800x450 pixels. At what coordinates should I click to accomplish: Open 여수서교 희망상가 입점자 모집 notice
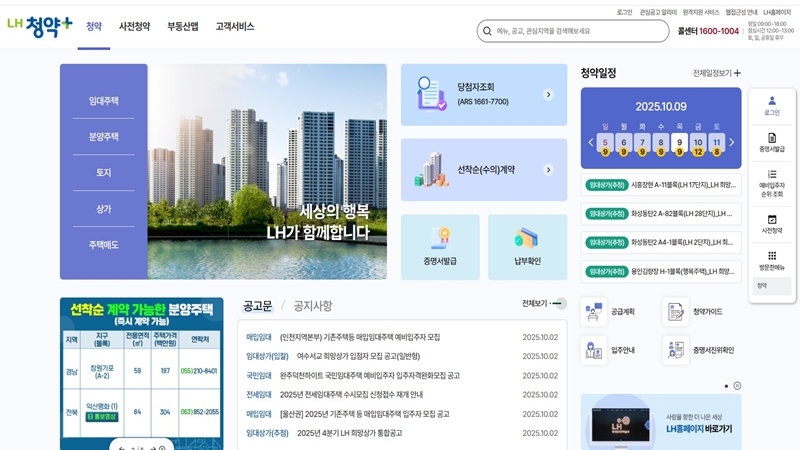coord(358,356)
